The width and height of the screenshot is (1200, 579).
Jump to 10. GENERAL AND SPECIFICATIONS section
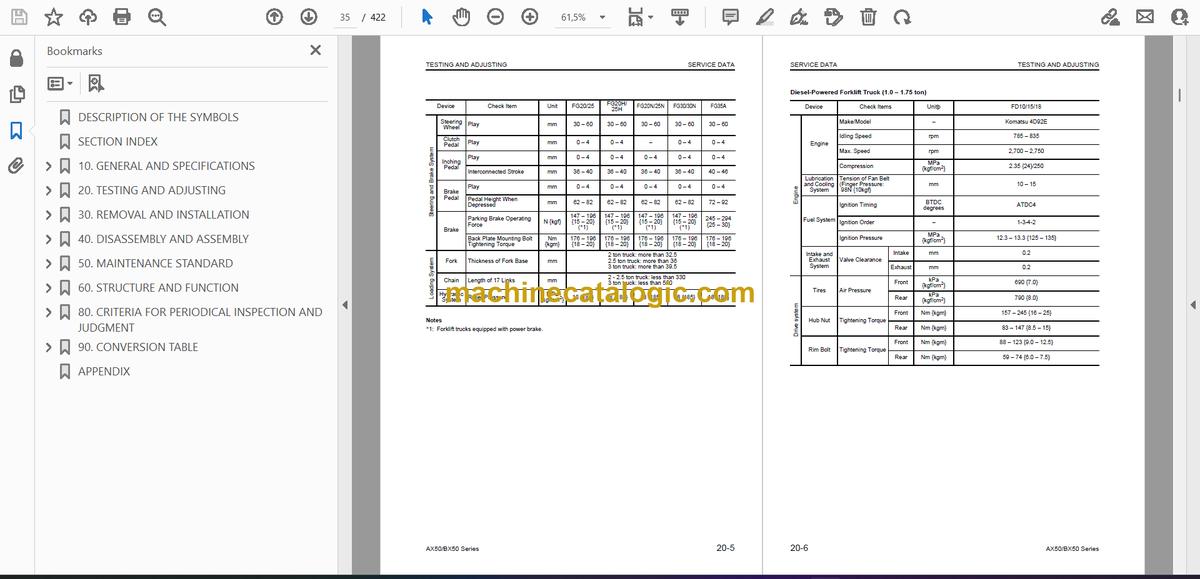click(166, 166)
